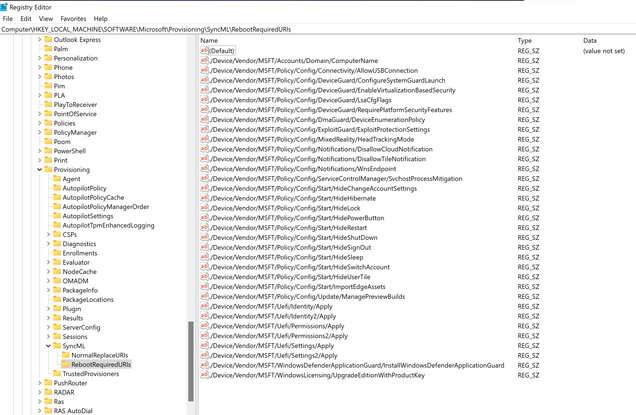Click the icon beside Start/HideSwitchAccount value
The image size is (636, 415).
click(204, 267)
